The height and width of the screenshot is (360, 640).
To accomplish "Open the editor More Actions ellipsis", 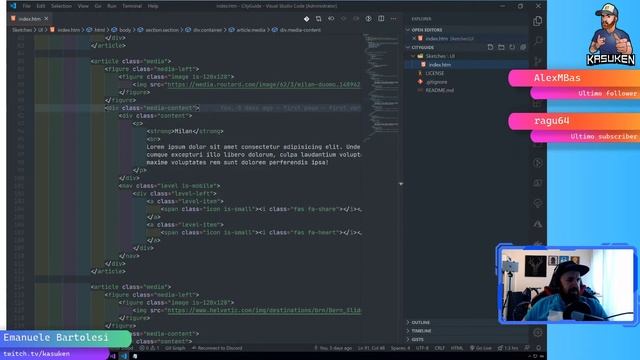I will tap(393, 19).
